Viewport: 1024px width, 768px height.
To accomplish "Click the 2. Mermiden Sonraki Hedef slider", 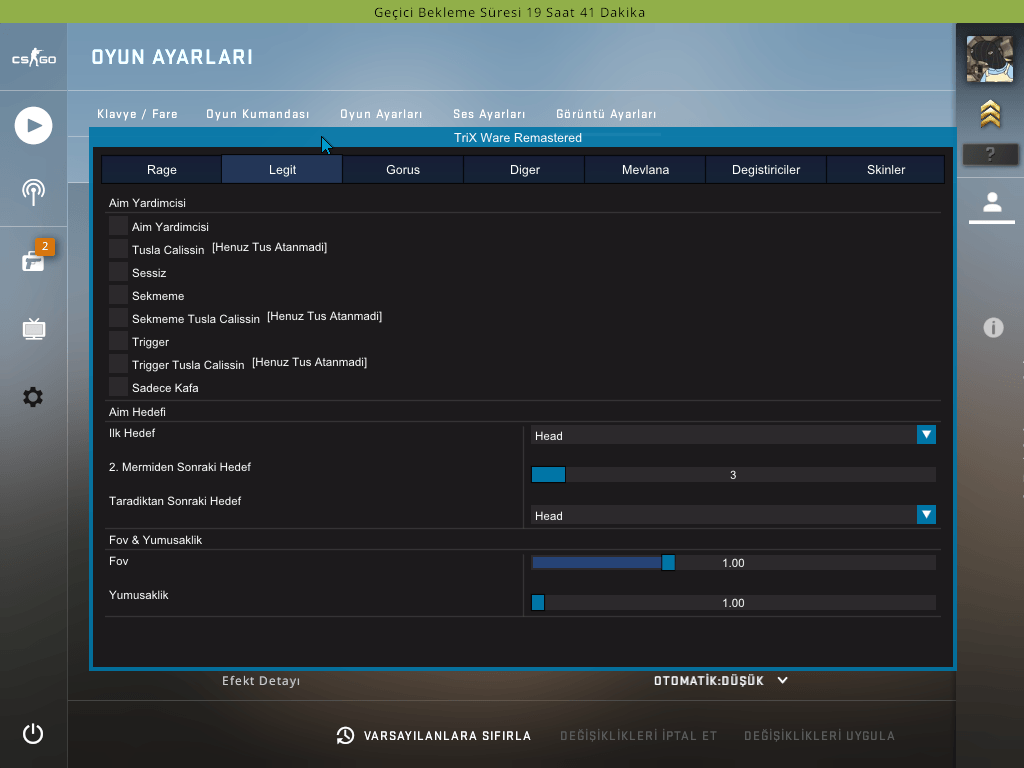I will coord(733,475).
